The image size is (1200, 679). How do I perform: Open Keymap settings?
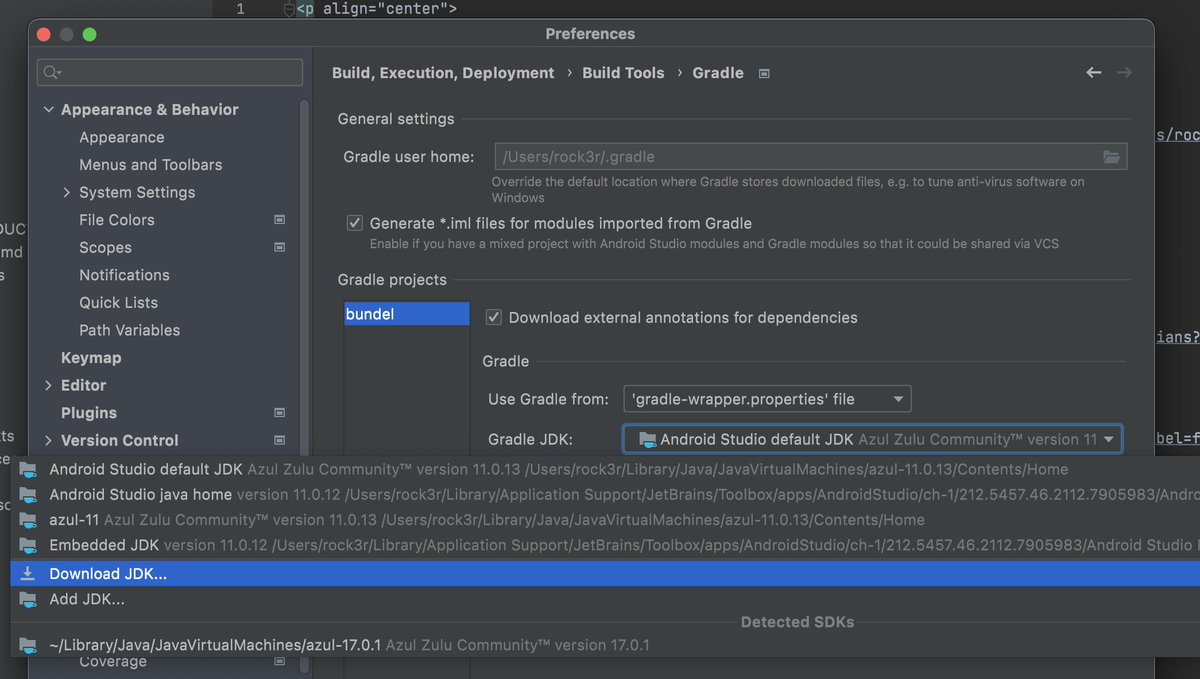[91, 358]
